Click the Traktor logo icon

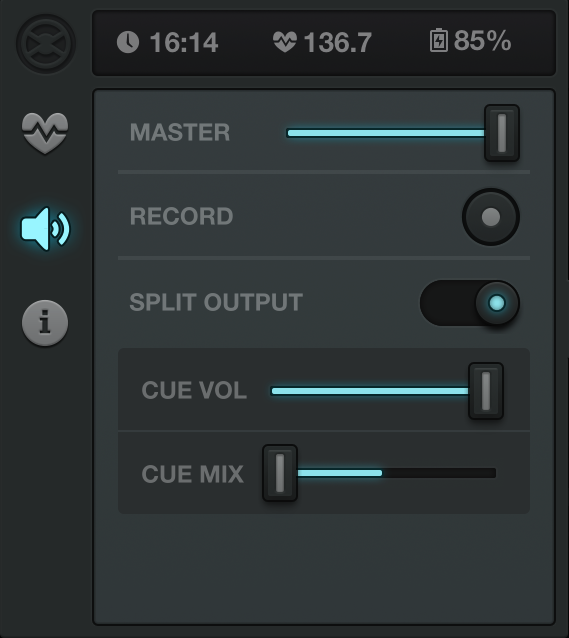click(x=46, y=44)
